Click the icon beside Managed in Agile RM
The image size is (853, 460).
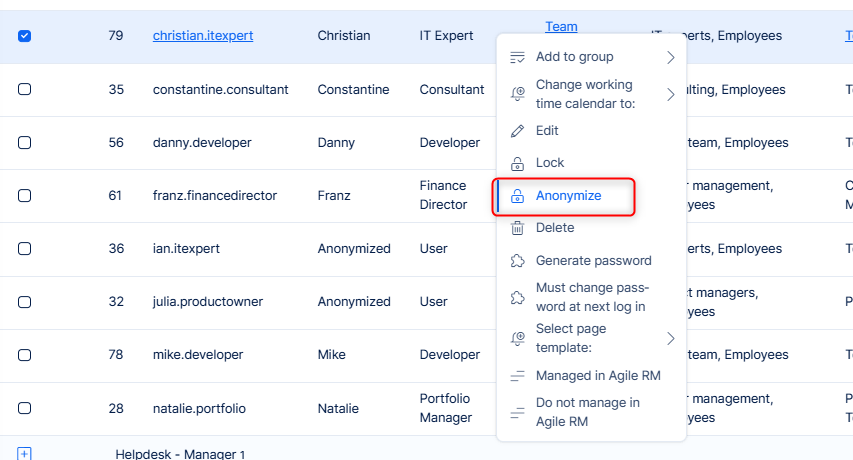(517, 376)
